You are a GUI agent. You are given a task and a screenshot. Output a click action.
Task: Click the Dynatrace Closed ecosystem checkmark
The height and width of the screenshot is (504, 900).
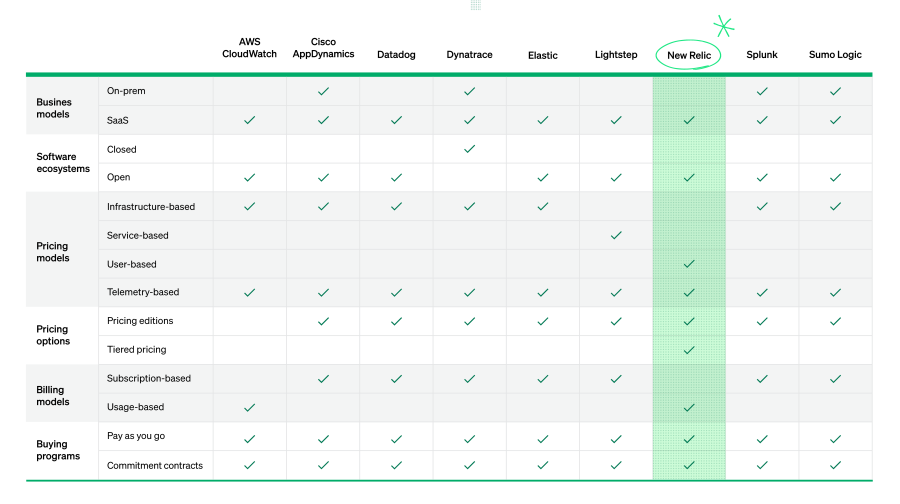(x=469, y=149)
